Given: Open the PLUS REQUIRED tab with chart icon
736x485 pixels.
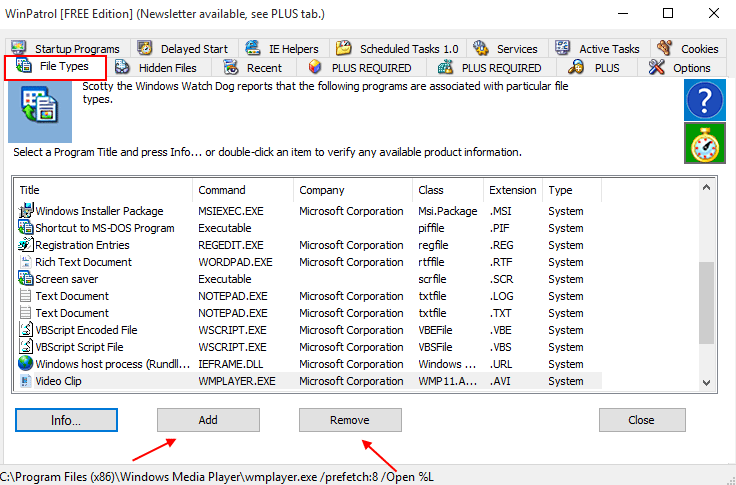Looking at the screenshot, I should 491,68.
